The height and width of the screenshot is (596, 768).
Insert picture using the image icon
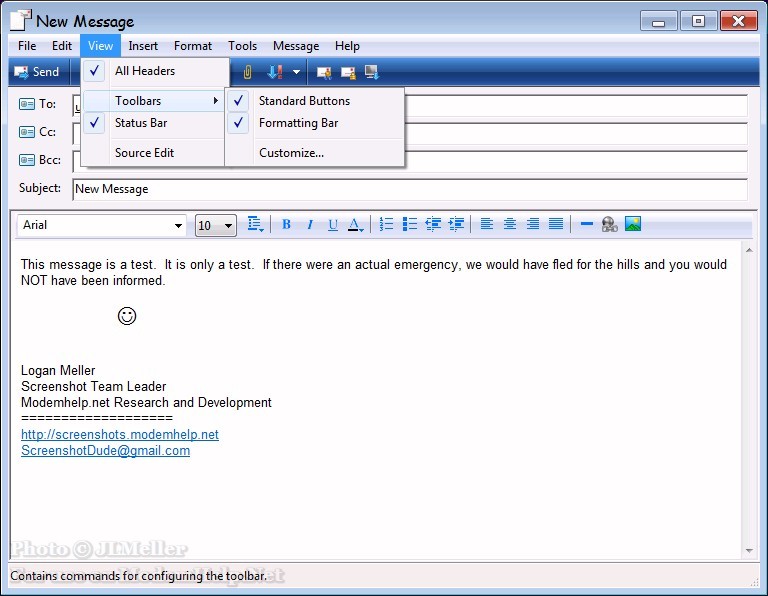click(633, 225)
